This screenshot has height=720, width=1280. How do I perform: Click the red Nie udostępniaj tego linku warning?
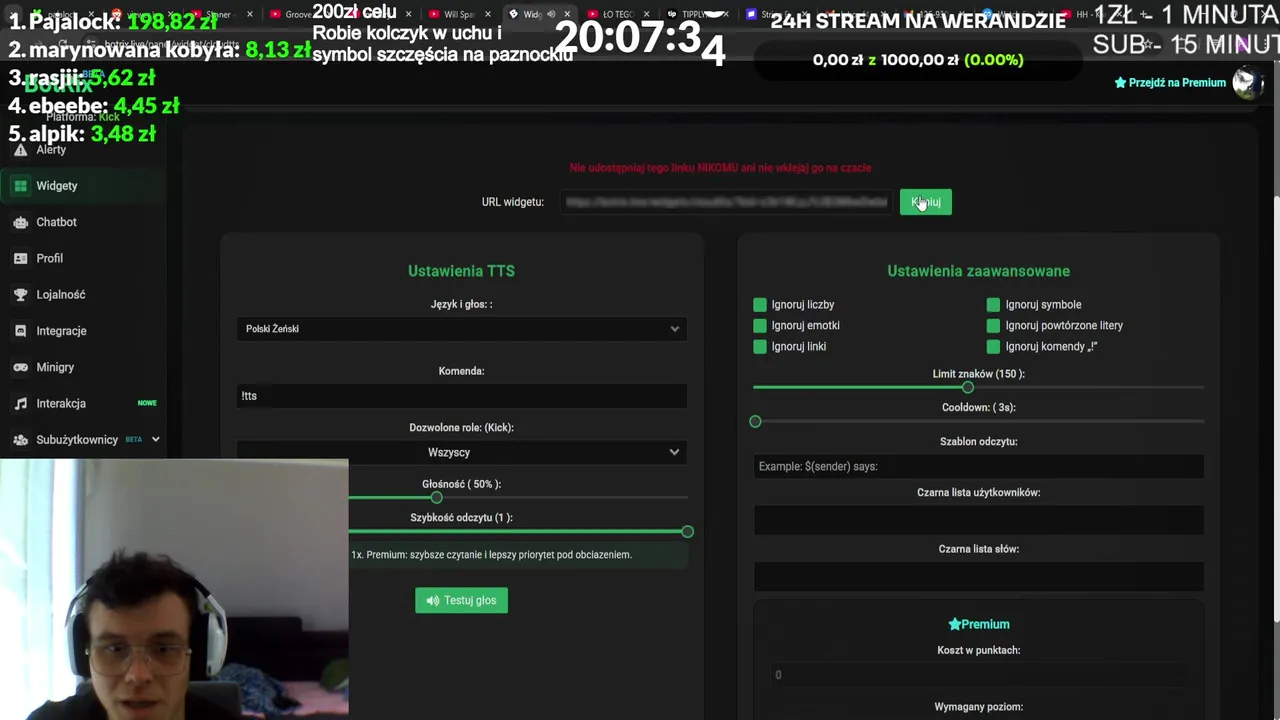pyautogui.click(x=720, y=168)
